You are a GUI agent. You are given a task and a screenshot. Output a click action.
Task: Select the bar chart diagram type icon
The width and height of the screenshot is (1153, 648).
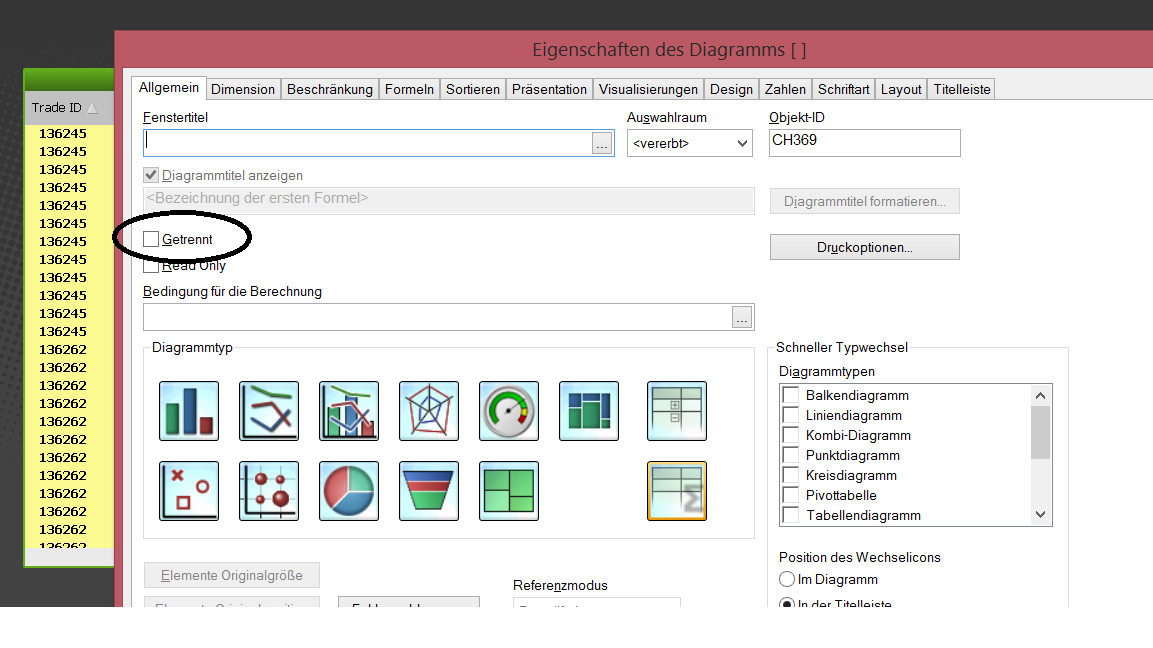tap(189, 411)
